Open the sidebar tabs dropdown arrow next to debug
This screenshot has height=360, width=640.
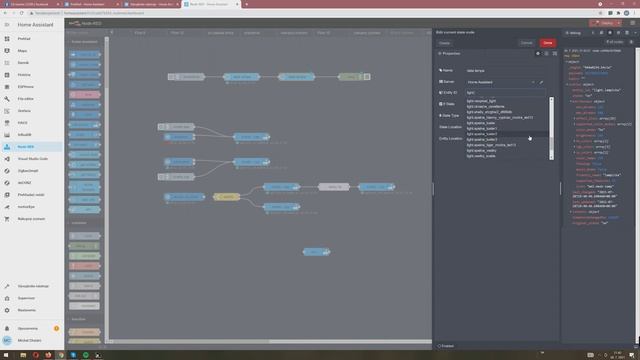tap(636, 33)
